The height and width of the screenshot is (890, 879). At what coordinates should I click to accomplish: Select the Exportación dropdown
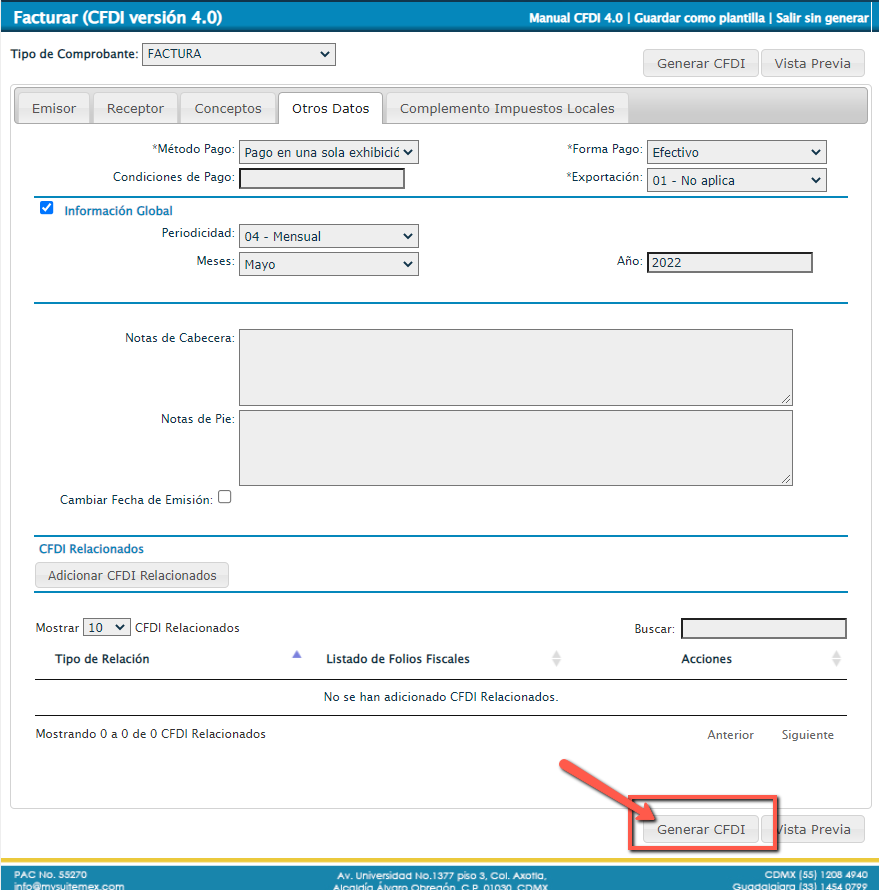(736, 181)
